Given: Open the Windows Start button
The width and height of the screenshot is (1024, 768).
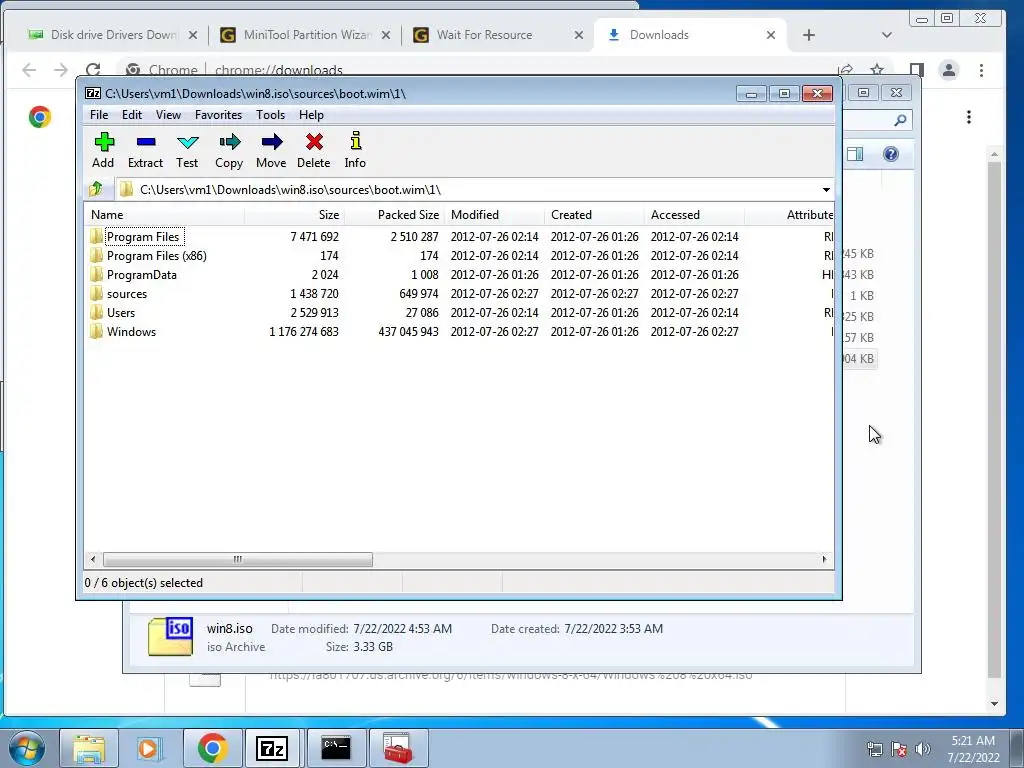Looking at the screenshot, I should tap(27, 748).
